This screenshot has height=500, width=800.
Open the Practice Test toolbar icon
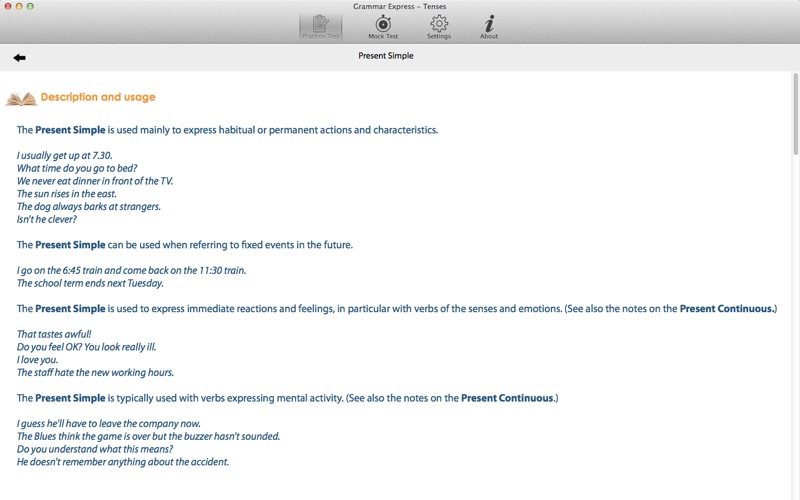click(x=320, y=27)
